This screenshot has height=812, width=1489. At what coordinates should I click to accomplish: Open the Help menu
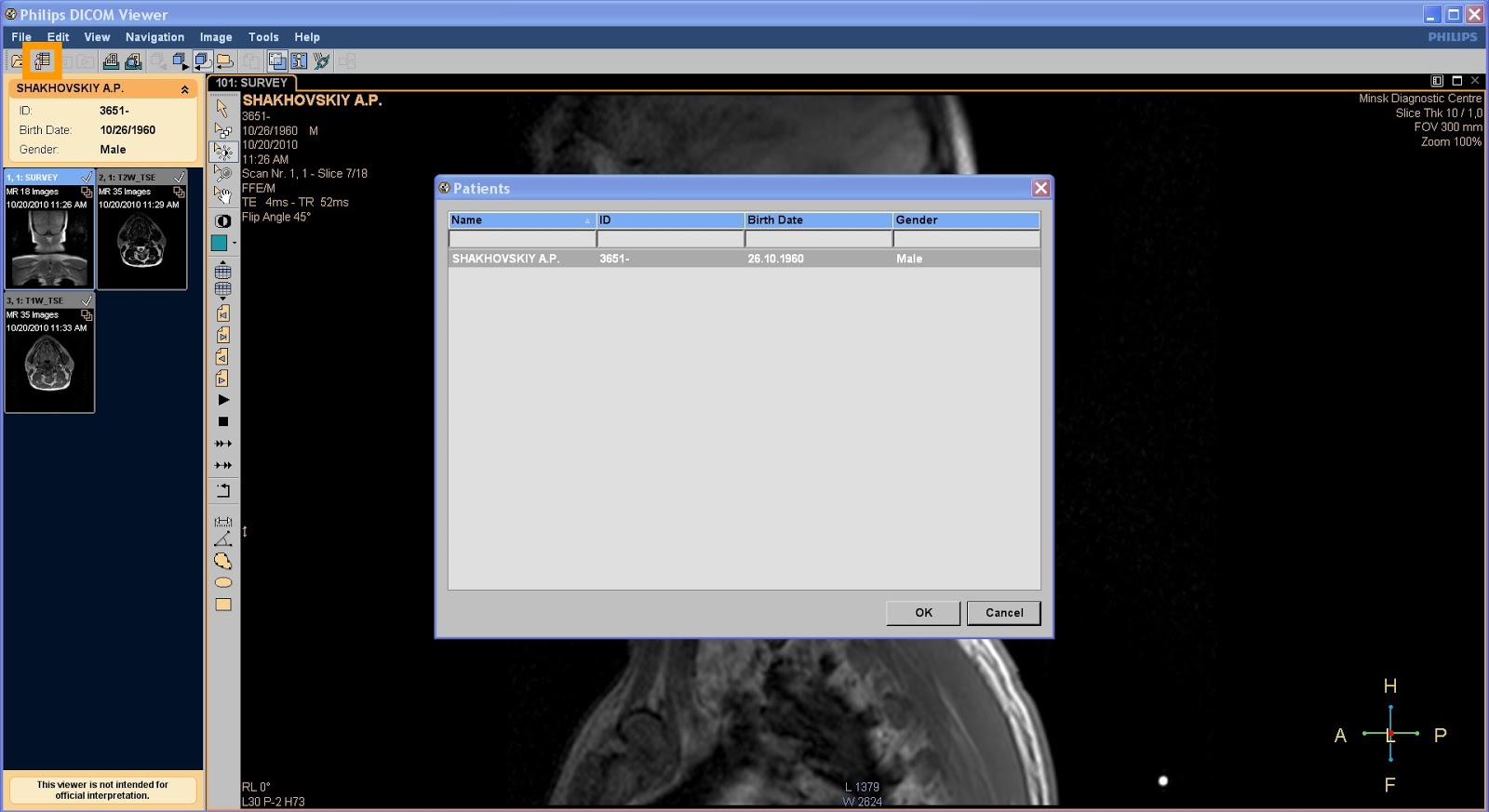307,37
